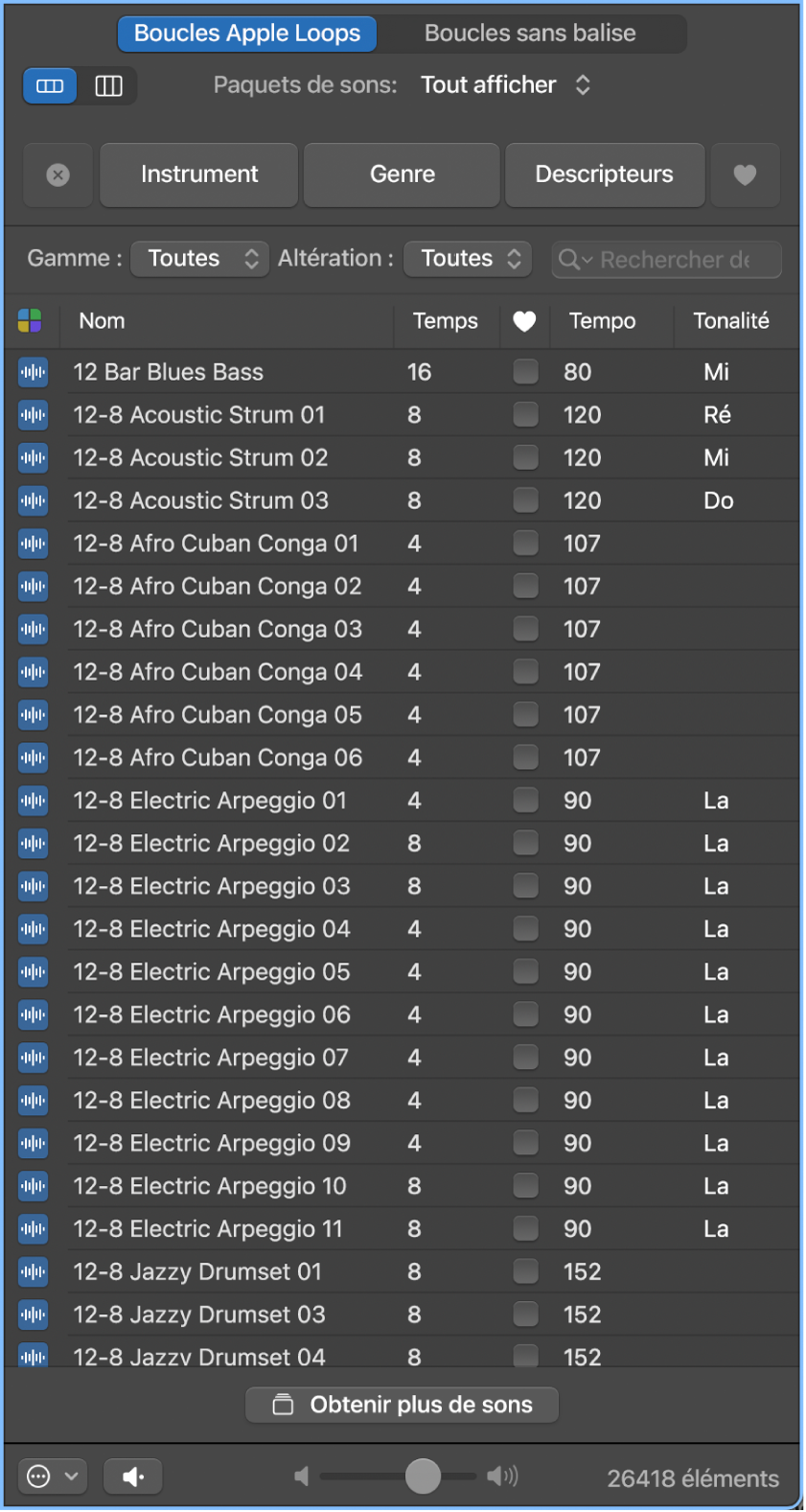
Task: Check favorite box for 12-8 Electric Arpeggio 05
Action: click(x=525, y=971)
